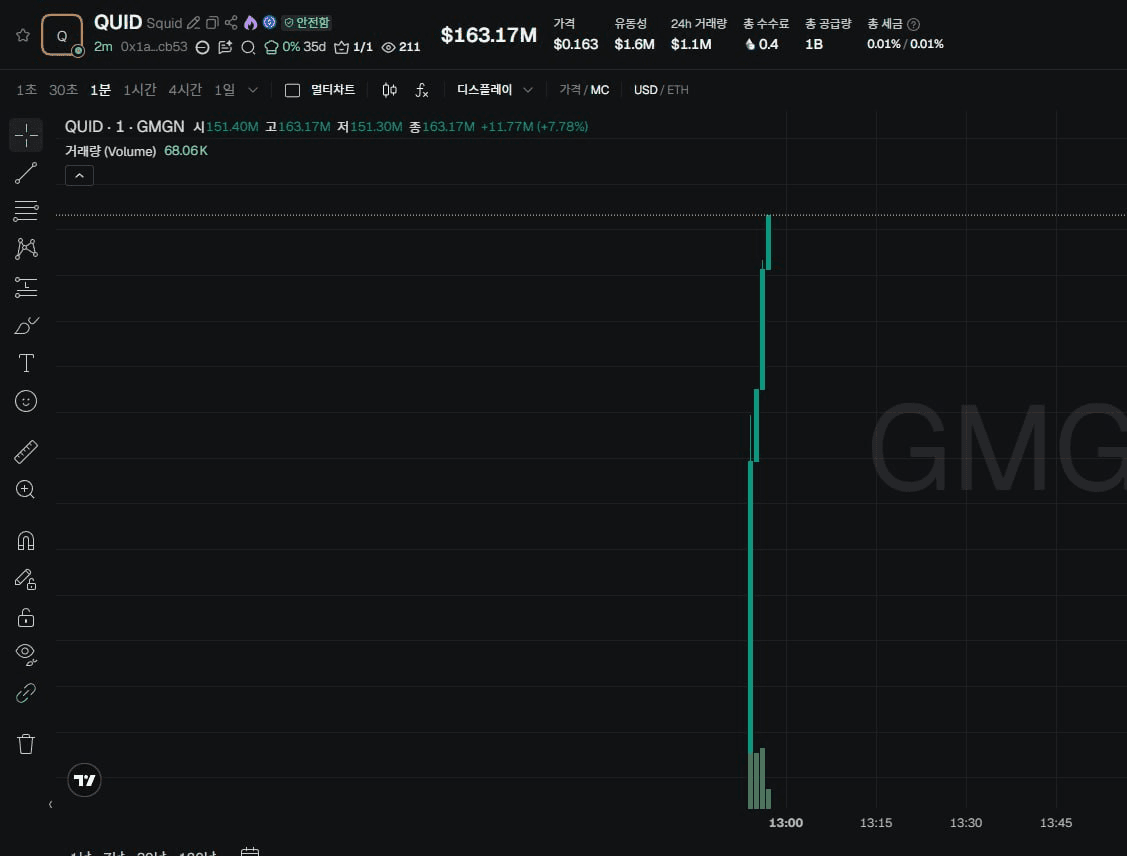Share the QUID token page
The image size is (1127, 856).
[231, 23]
